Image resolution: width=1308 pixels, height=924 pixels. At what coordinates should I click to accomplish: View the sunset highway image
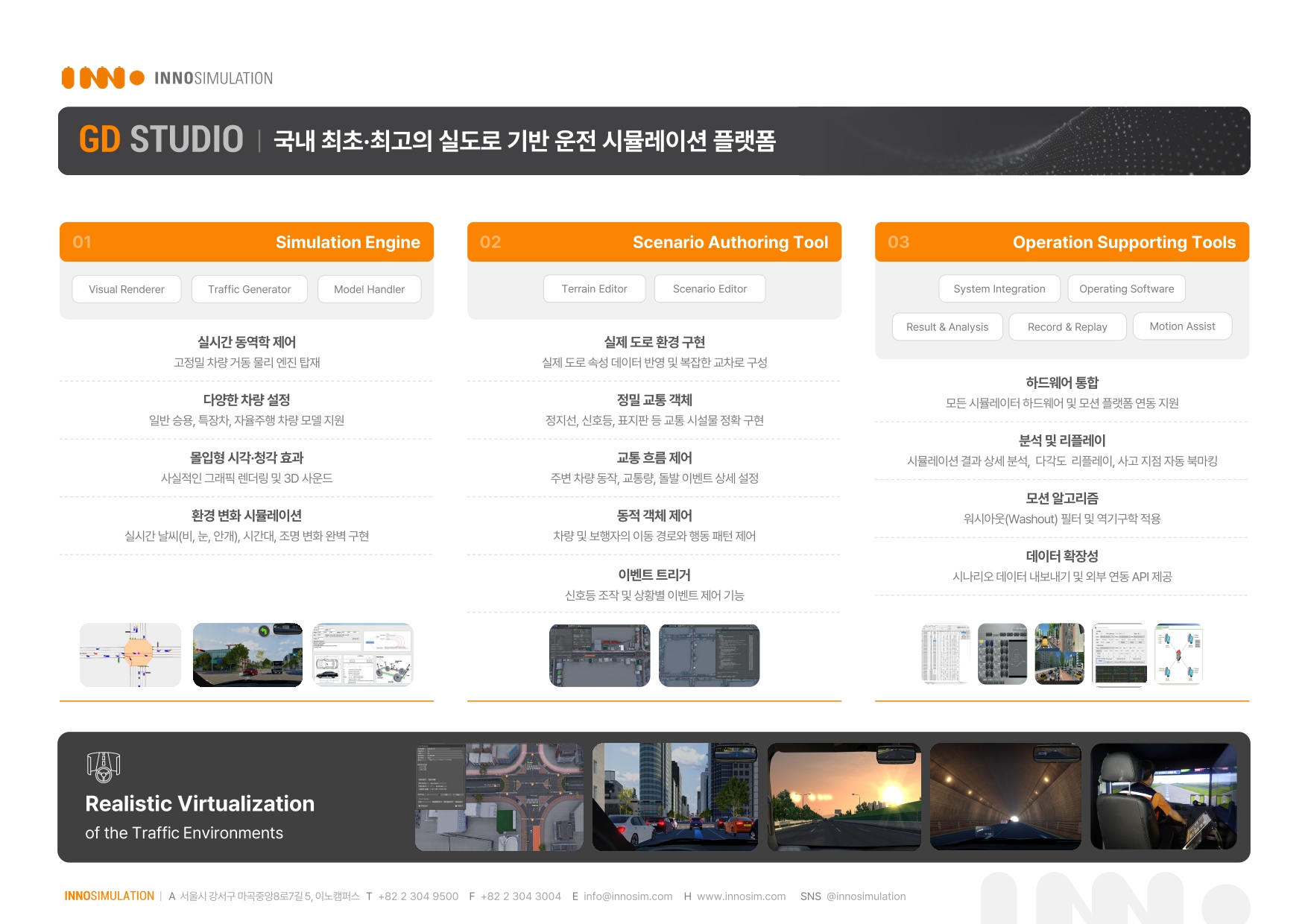pos(844,797)
